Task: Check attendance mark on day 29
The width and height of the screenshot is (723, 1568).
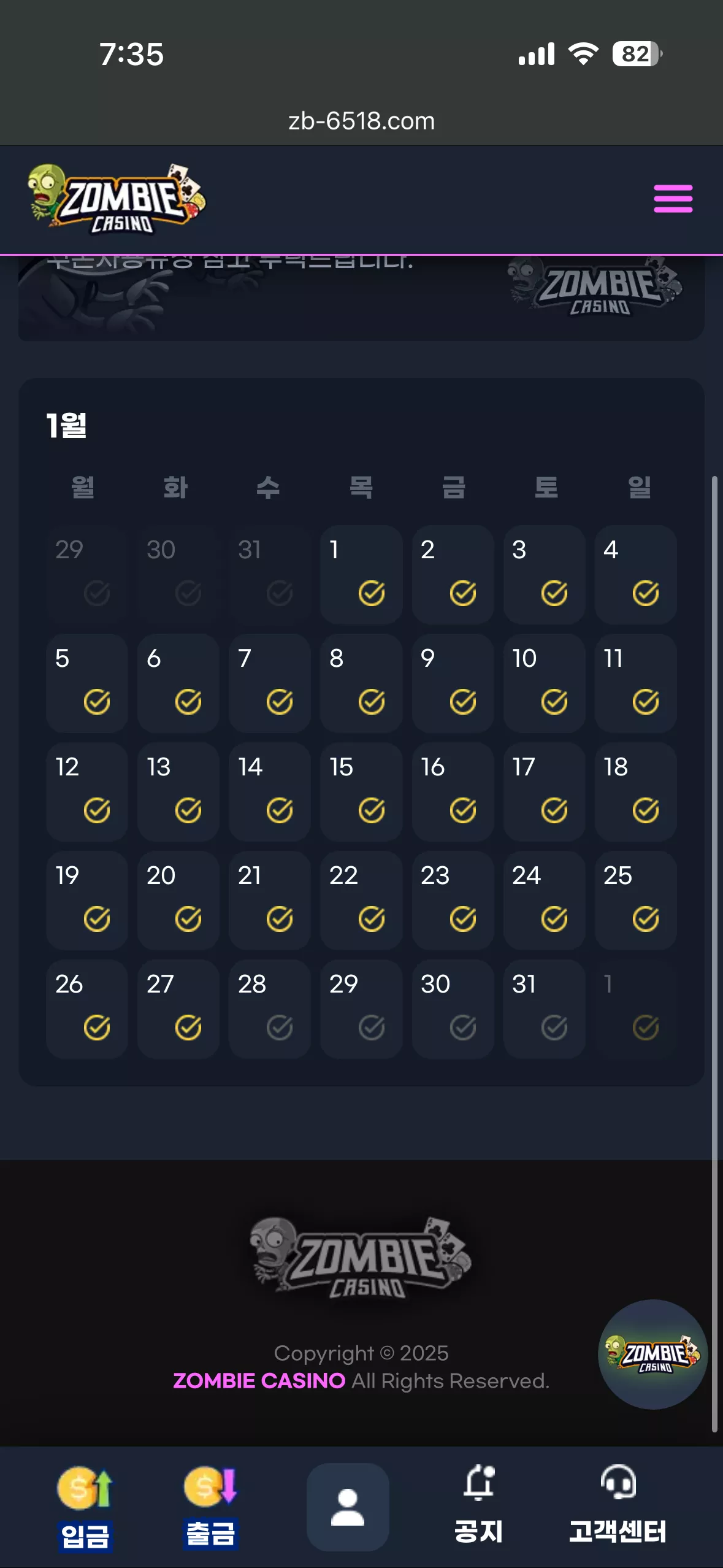Action: (x=372, y=1028)
